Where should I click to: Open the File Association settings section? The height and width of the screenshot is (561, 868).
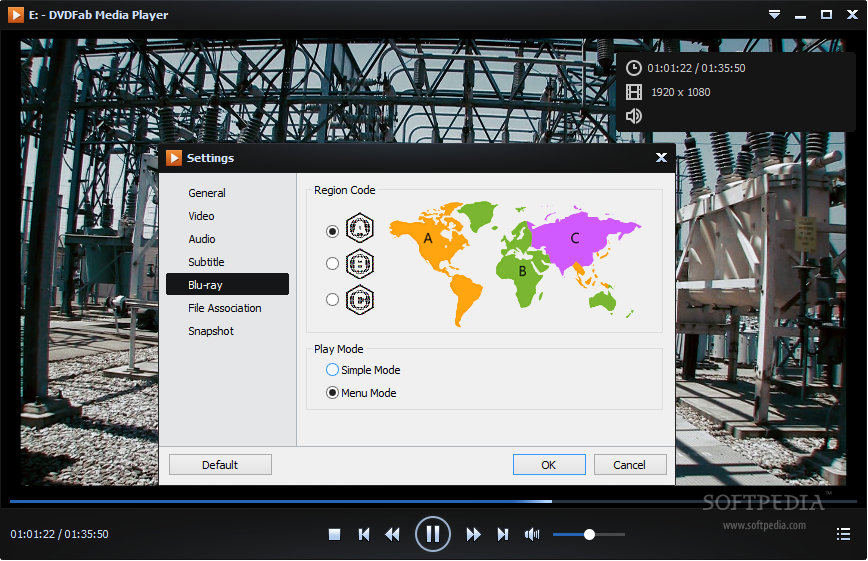224,308
